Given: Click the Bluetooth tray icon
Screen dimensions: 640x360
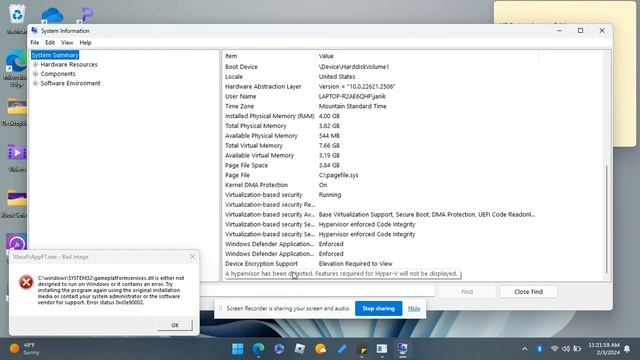Looking at the screenshot, I should [x=540, y=349].
